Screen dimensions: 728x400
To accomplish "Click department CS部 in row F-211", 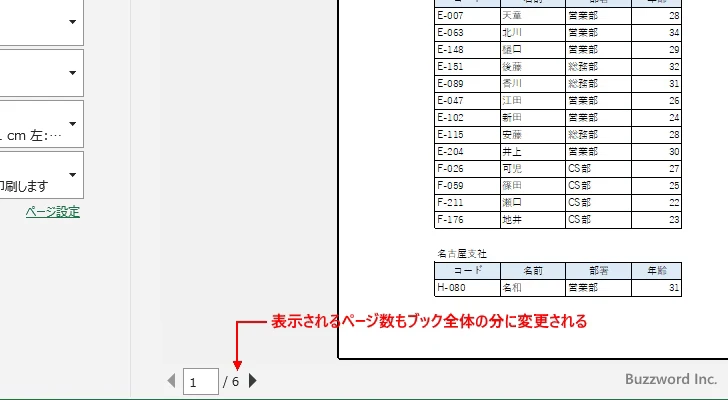I will (x=580, y=203).
